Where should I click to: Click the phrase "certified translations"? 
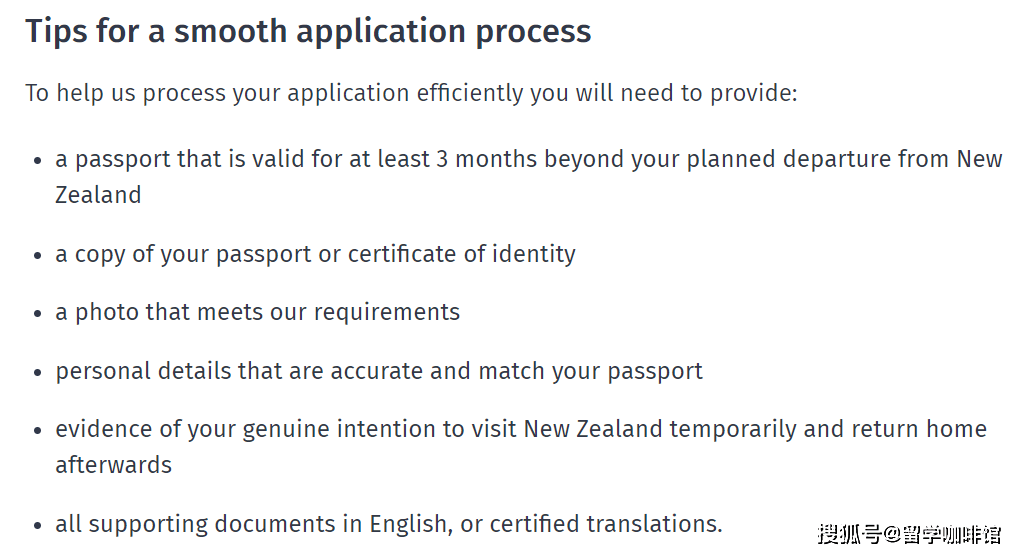pos(604,524)
